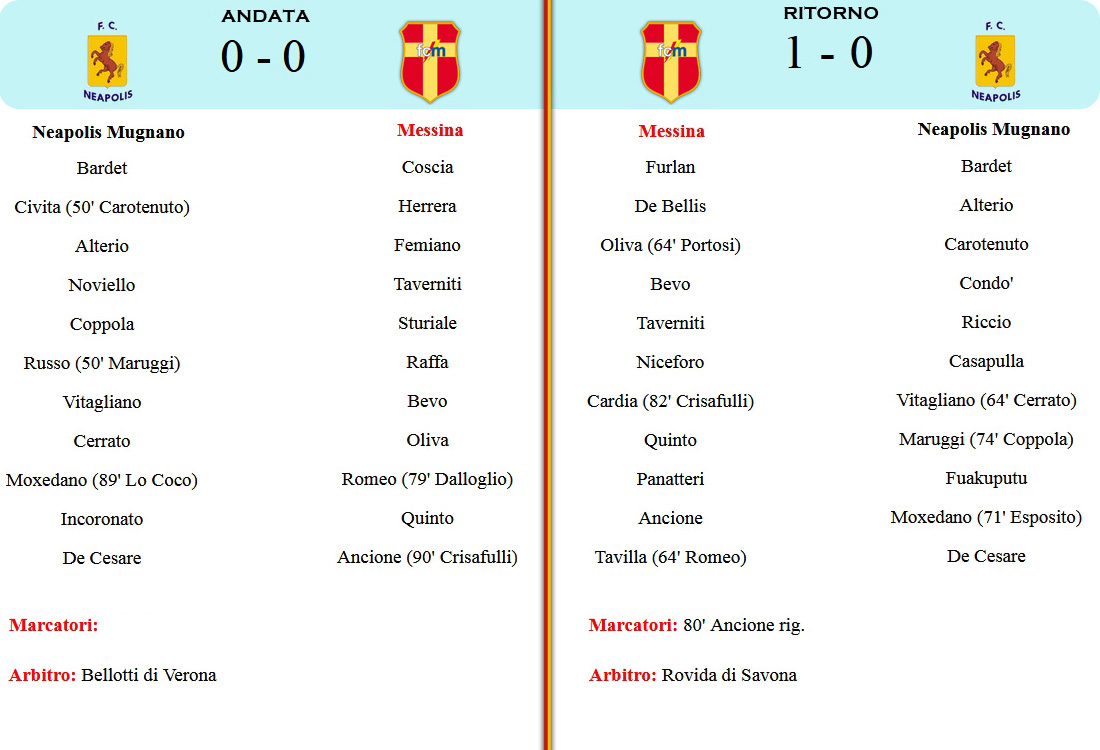This screenshot has width=1100, height=750.
Task: Click the red-yellow vertical divider bar
Action: tap(547, 375)
